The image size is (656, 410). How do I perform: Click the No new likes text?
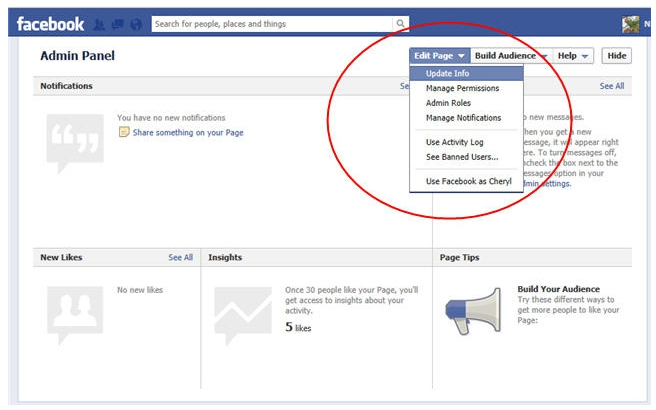[x=140, y=290]
